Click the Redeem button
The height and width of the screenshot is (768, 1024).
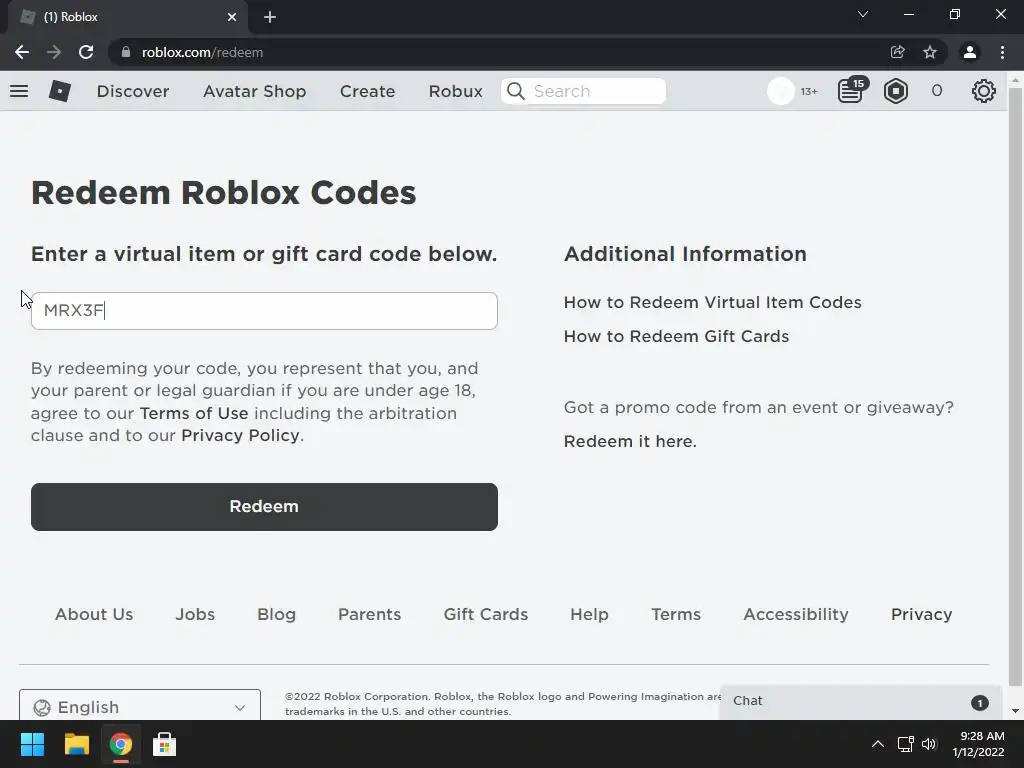(x=264, y=507)
